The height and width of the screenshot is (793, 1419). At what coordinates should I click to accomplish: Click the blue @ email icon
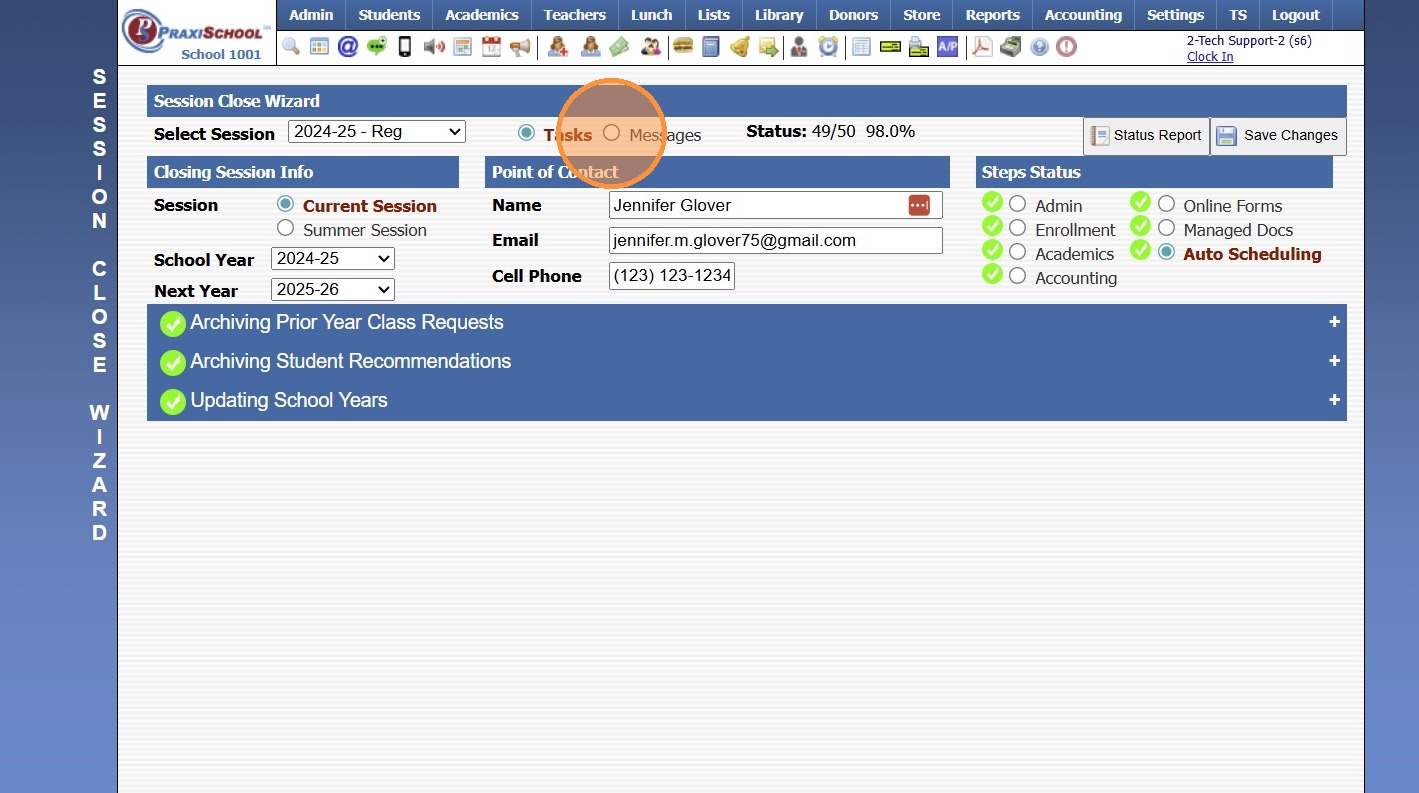click(x=347, y=47)
